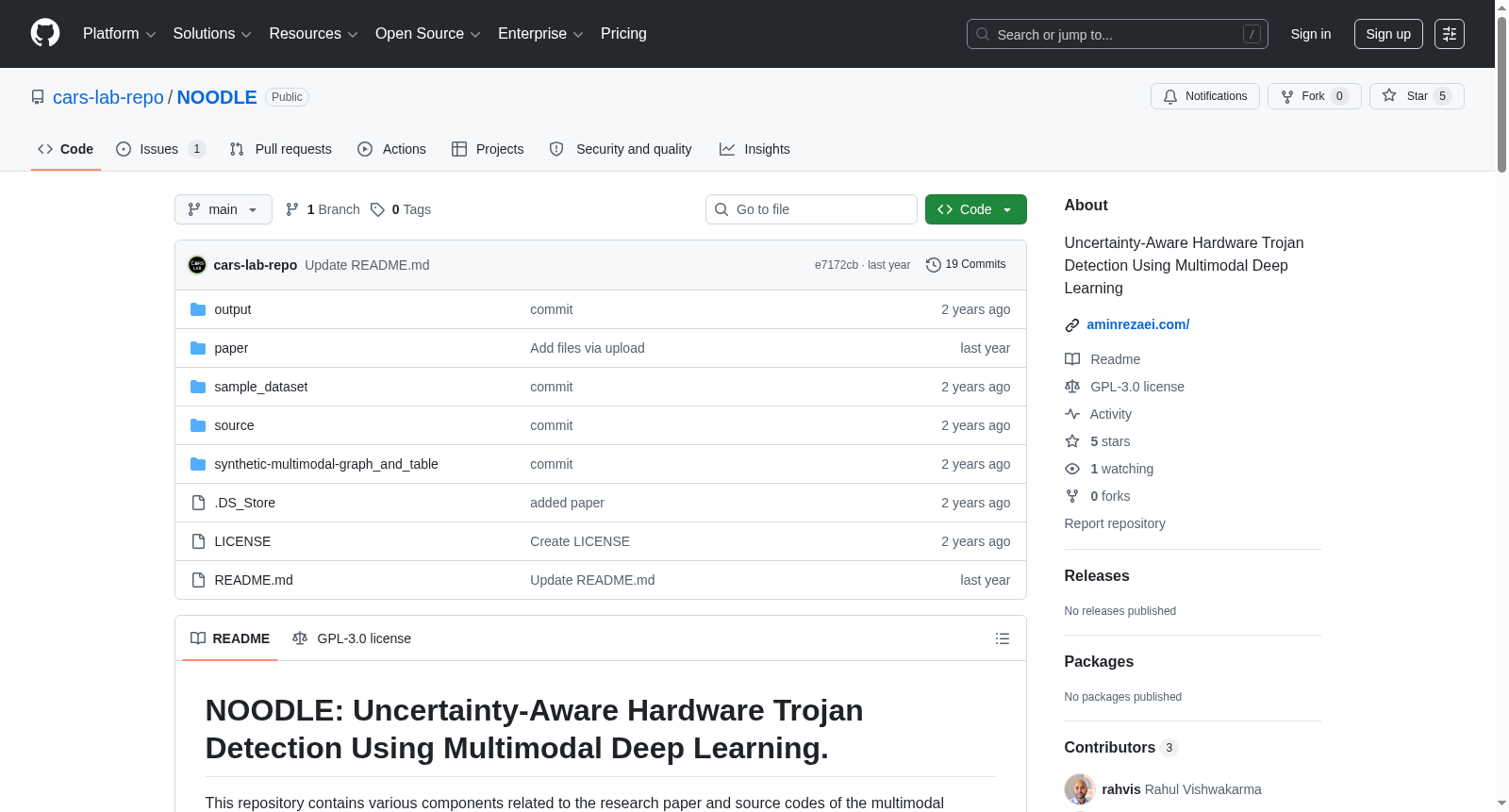Click the book icon beside Readme
Image resolution: width=1509 pixels, height=812 pixels.
(1072, 359)
